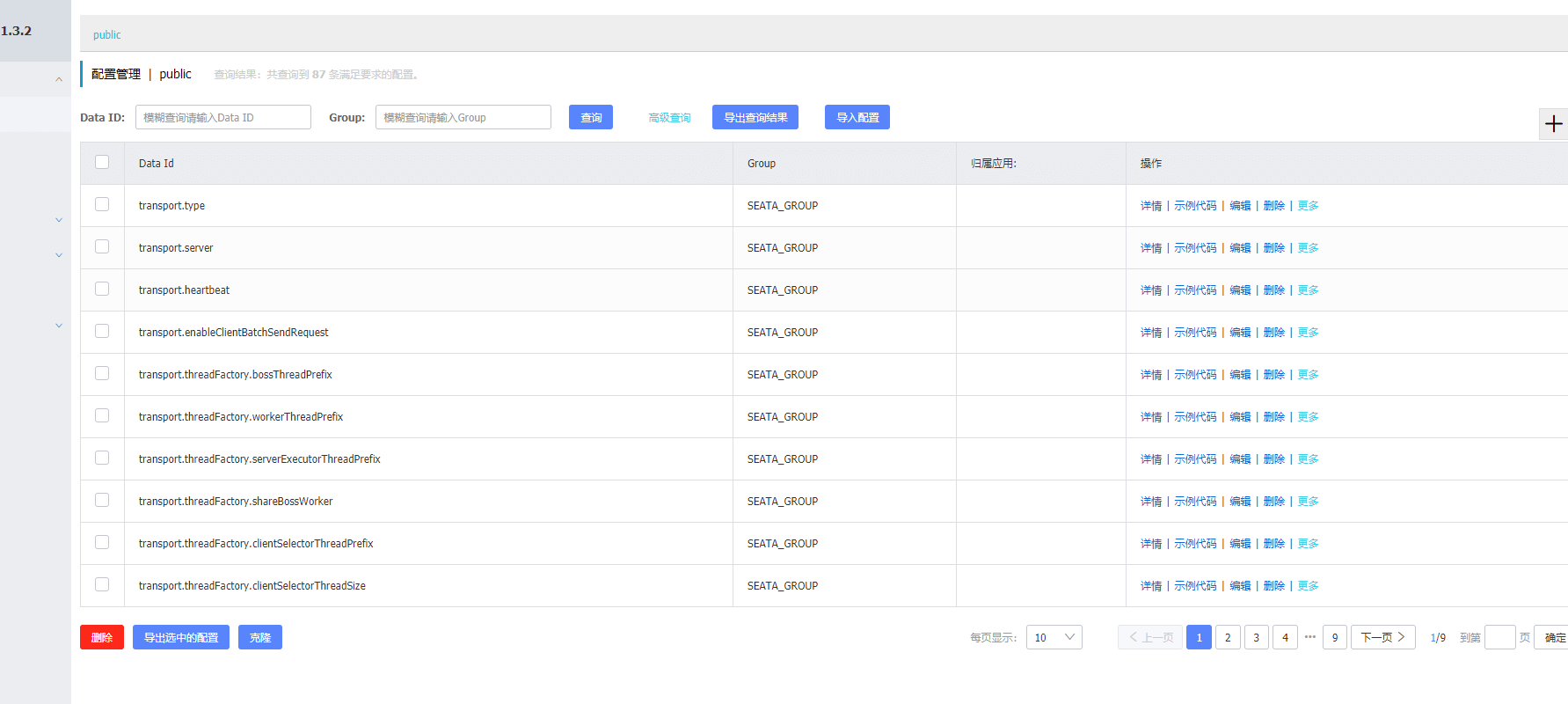Image resolution: width=1568 pixels, height=704 pixels.
Task: Open 更多 for transport.enableClientBatchSendRequest row
Action: [x=1309, y=333]
